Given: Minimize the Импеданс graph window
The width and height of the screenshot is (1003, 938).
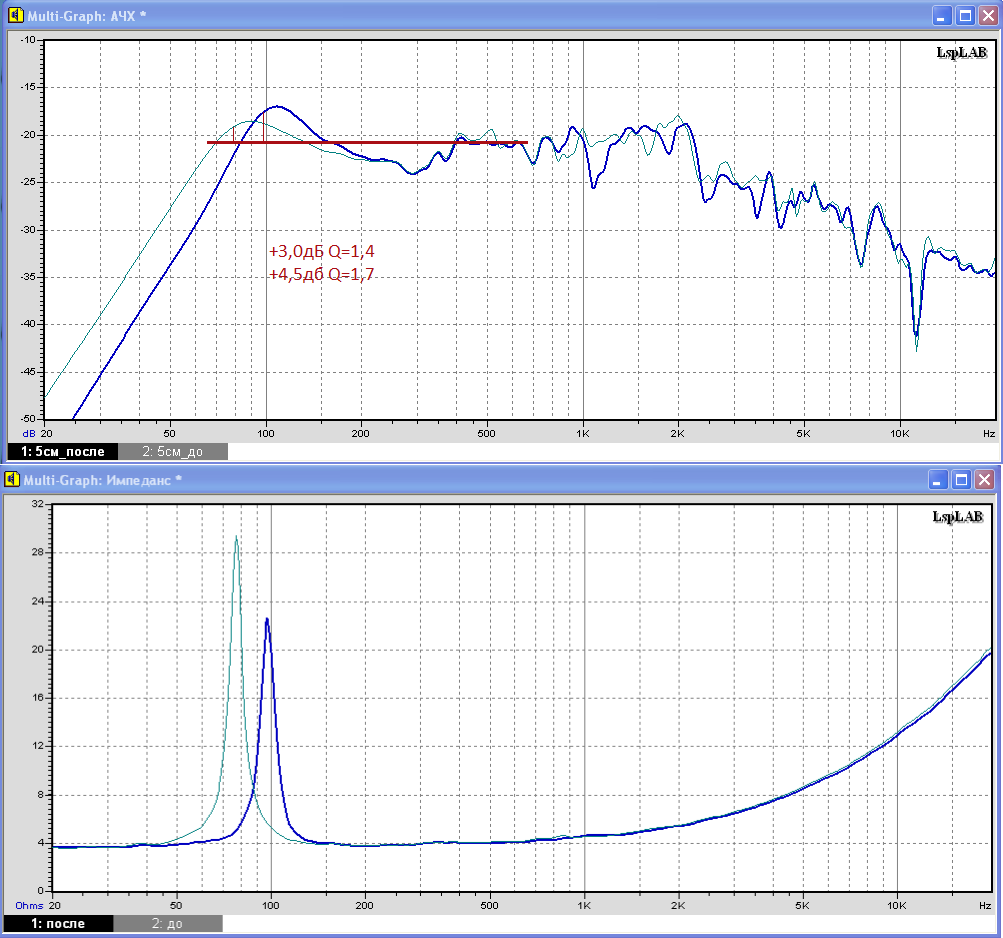Looking at the screenshot, I should point(942,480).
